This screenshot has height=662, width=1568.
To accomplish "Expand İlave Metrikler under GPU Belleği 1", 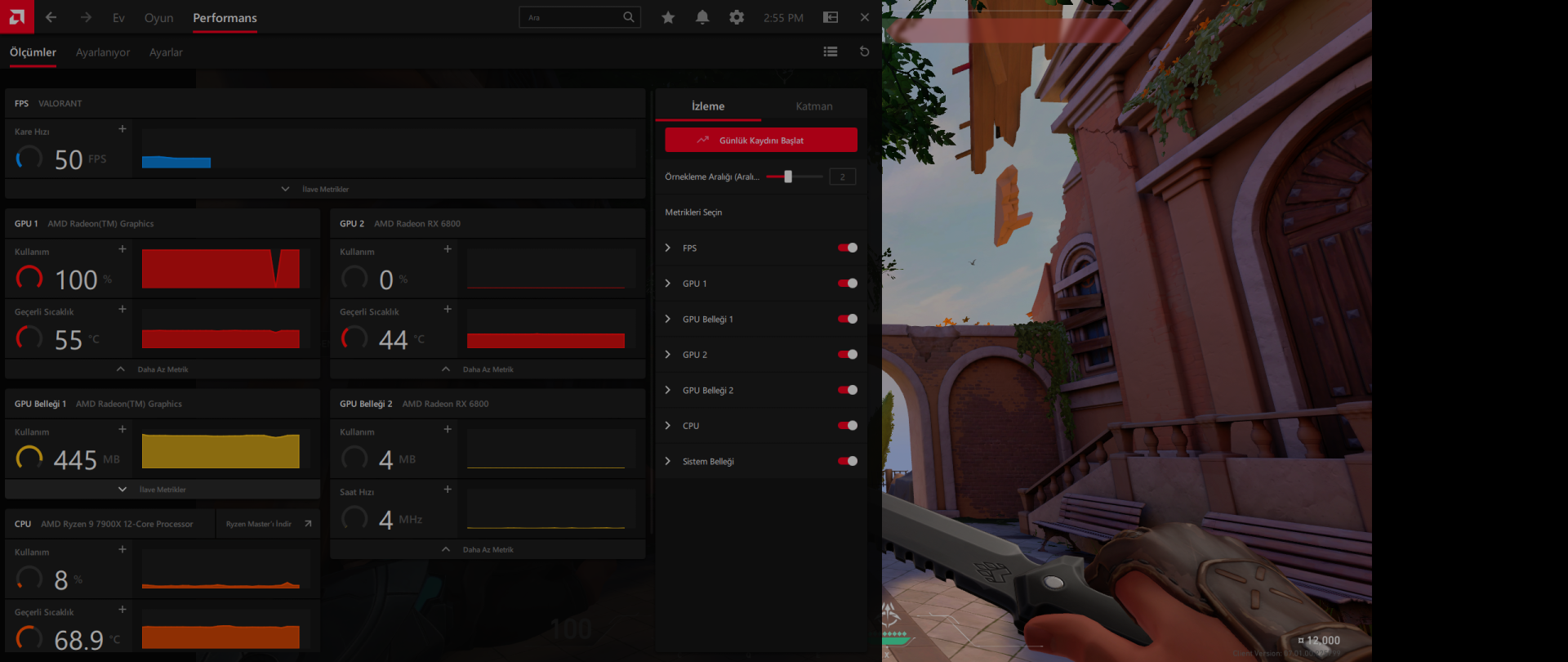I will (x=163, y=490).
